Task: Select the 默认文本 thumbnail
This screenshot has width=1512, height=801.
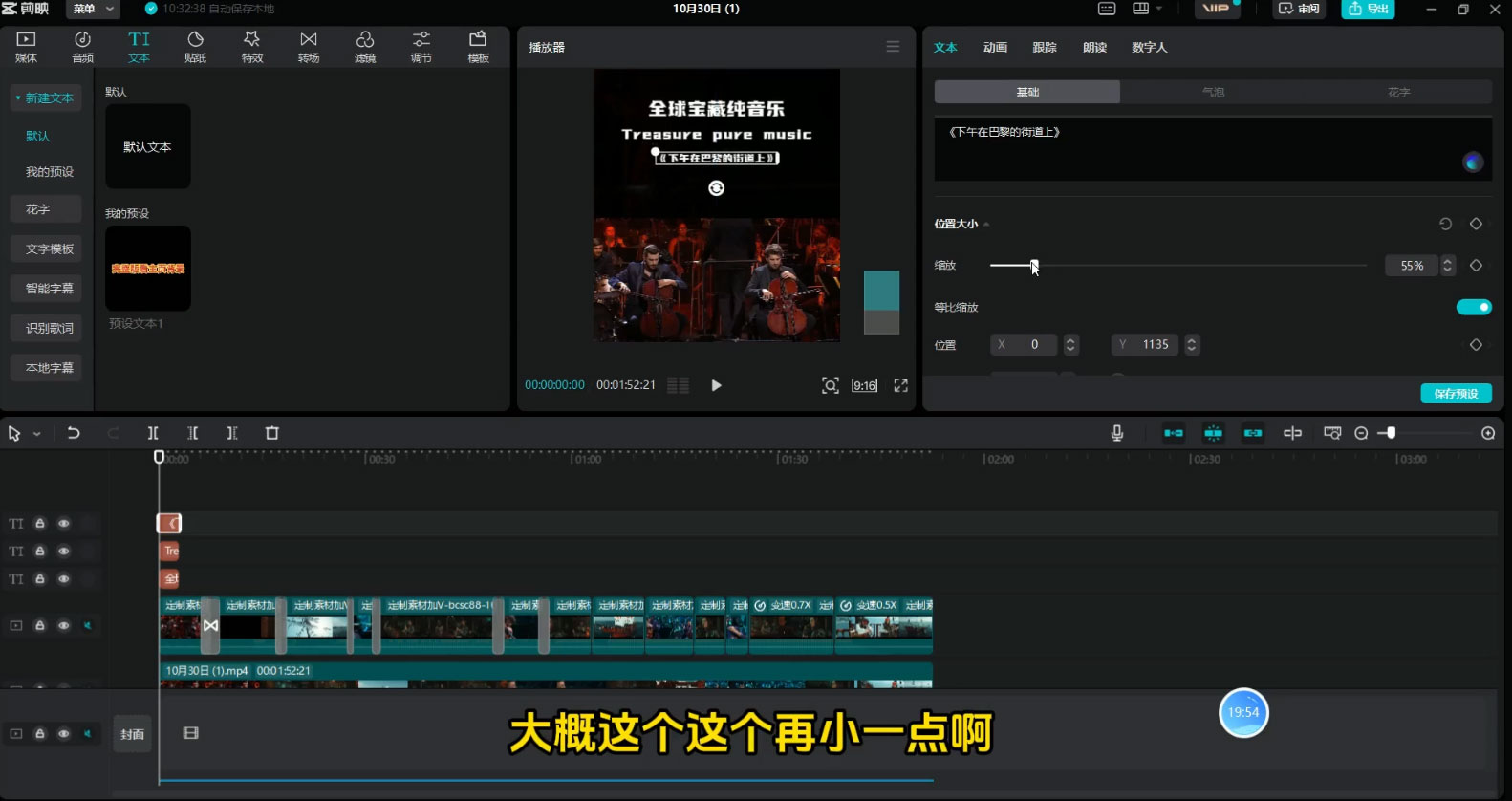Action: pos(147,146)
